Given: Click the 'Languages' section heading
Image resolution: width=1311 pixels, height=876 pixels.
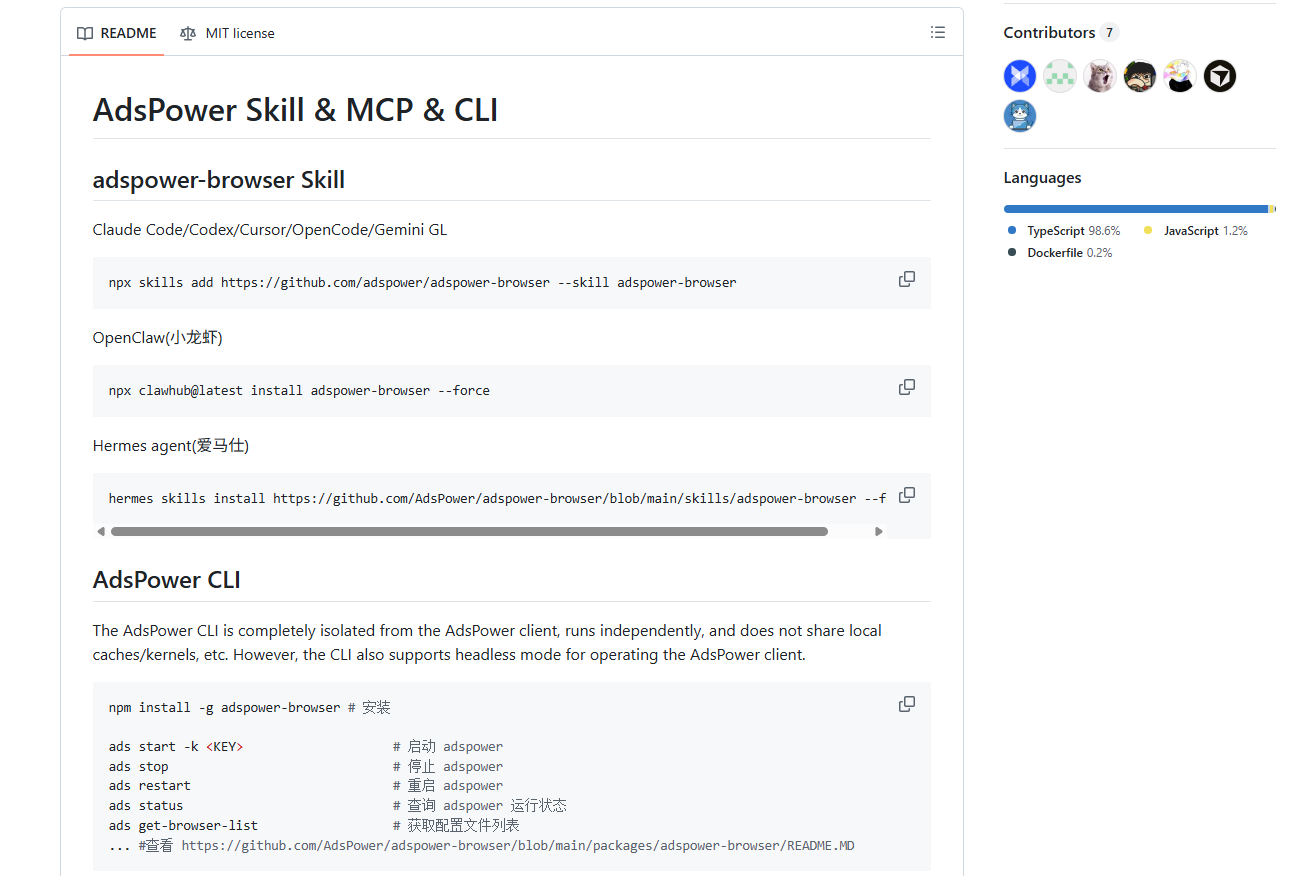Looking at the screenshot, I should (x=1042, y=178).
